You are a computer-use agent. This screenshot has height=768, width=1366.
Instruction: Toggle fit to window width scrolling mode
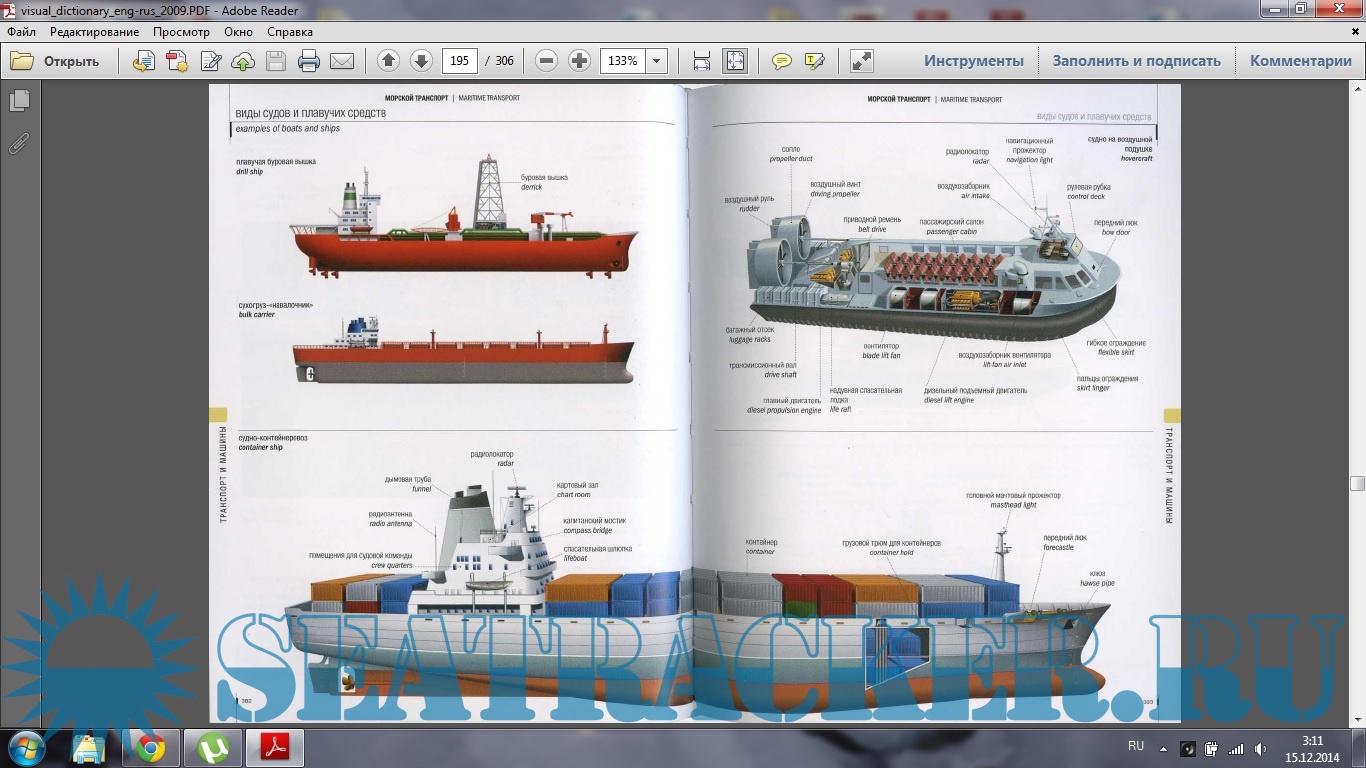(x=702, y=61)
